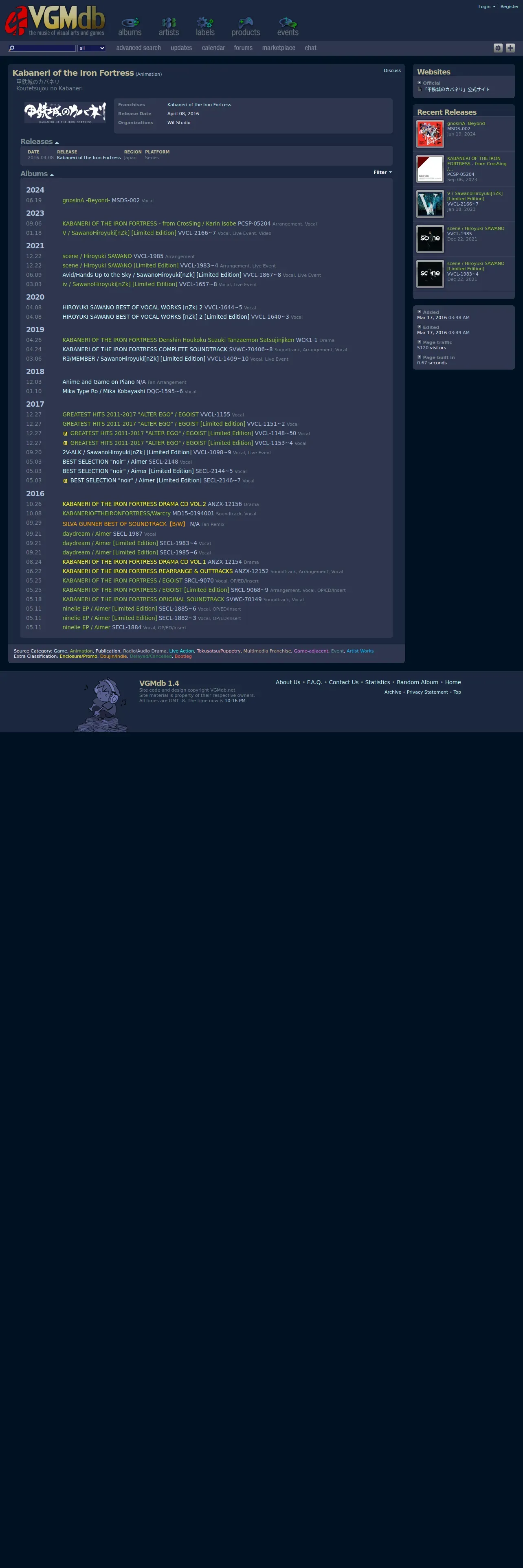The image size is (523, 1568).
Task: Open Anime and Game on Piano album
Action: pos(98,382)
